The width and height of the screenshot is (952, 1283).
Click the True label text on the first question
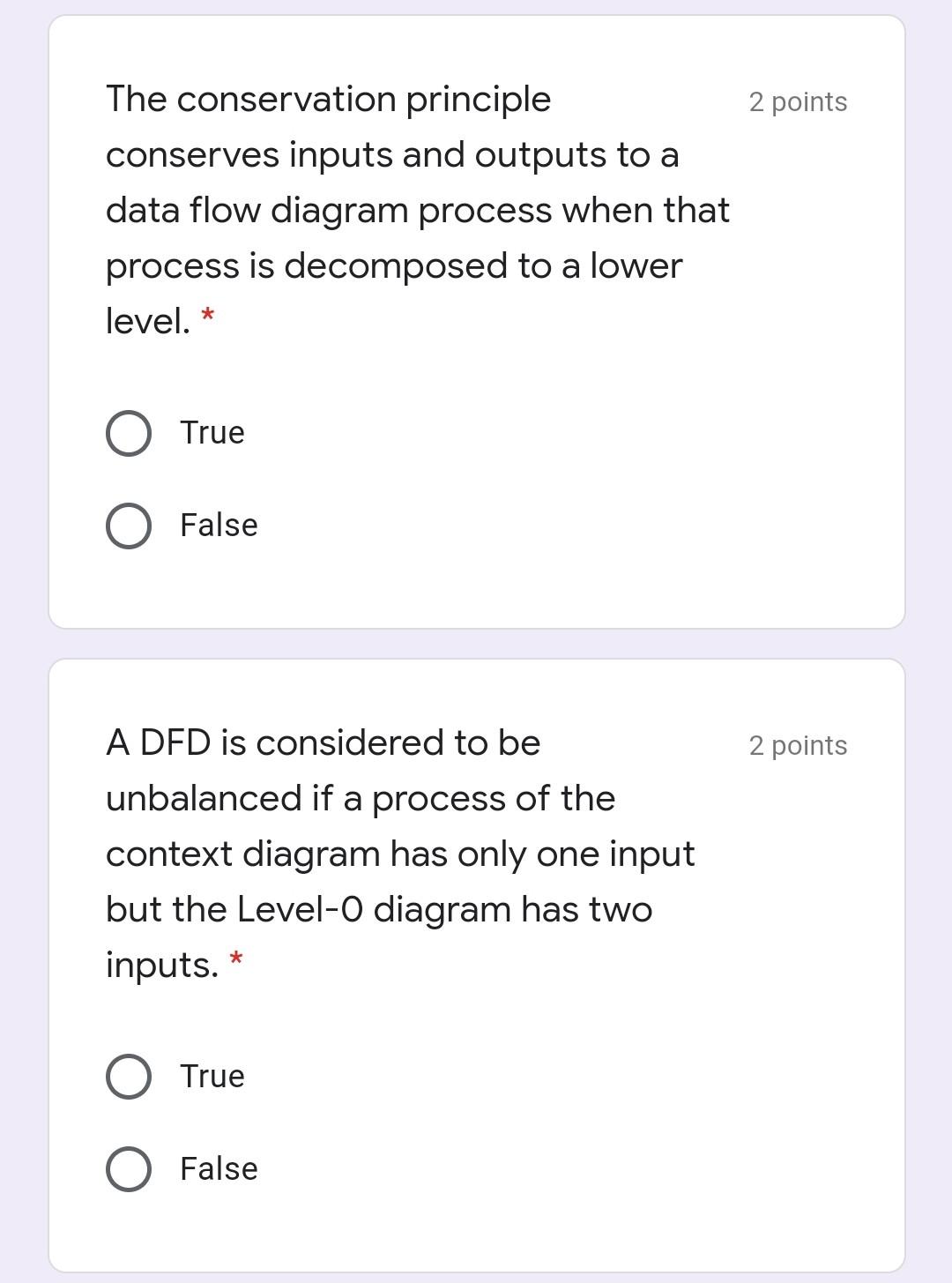pyautogui.click(x=212, y=432)
